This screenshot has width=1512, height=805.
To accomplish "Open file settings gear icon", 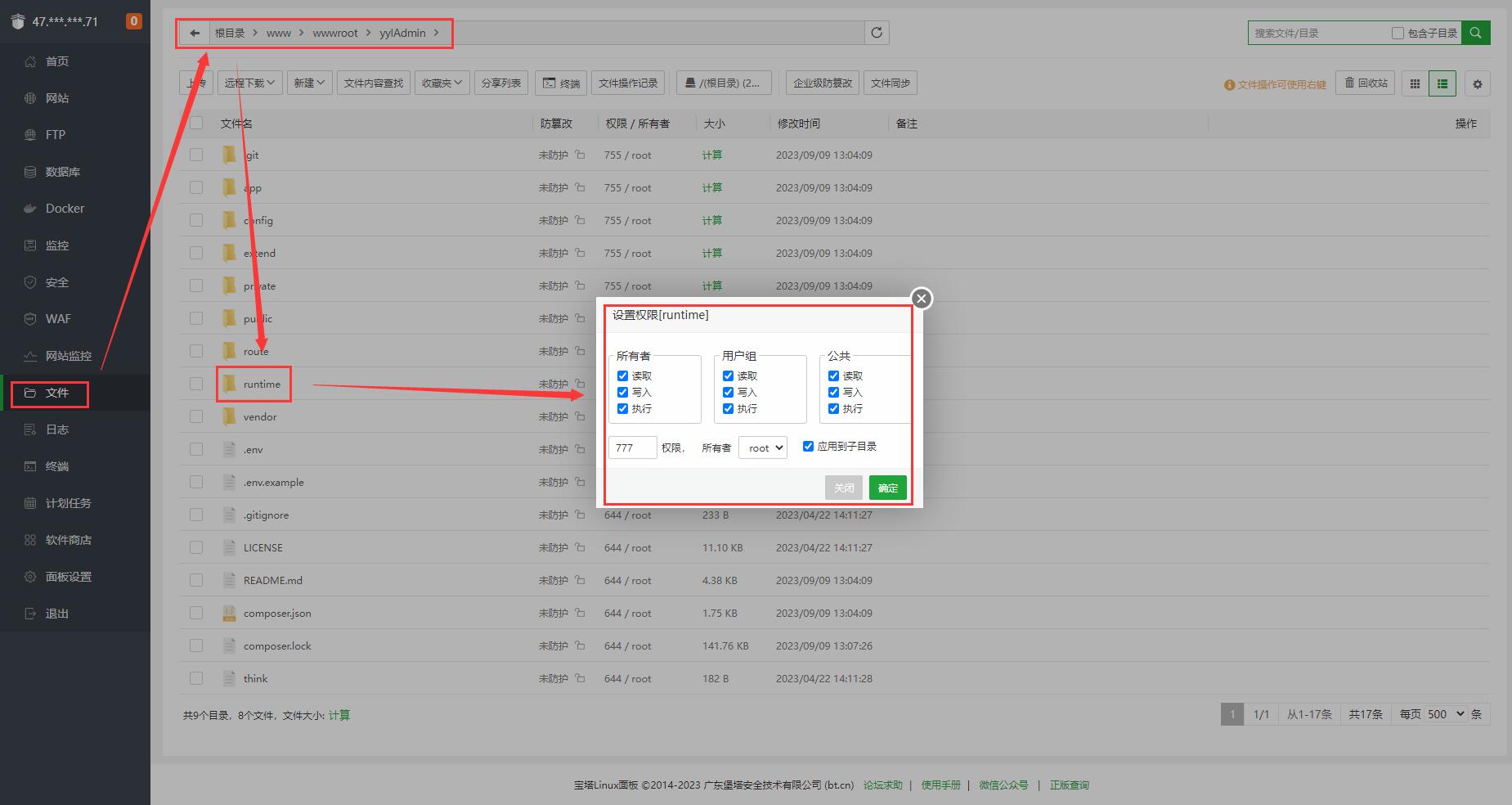I will tap(1477, 83).
